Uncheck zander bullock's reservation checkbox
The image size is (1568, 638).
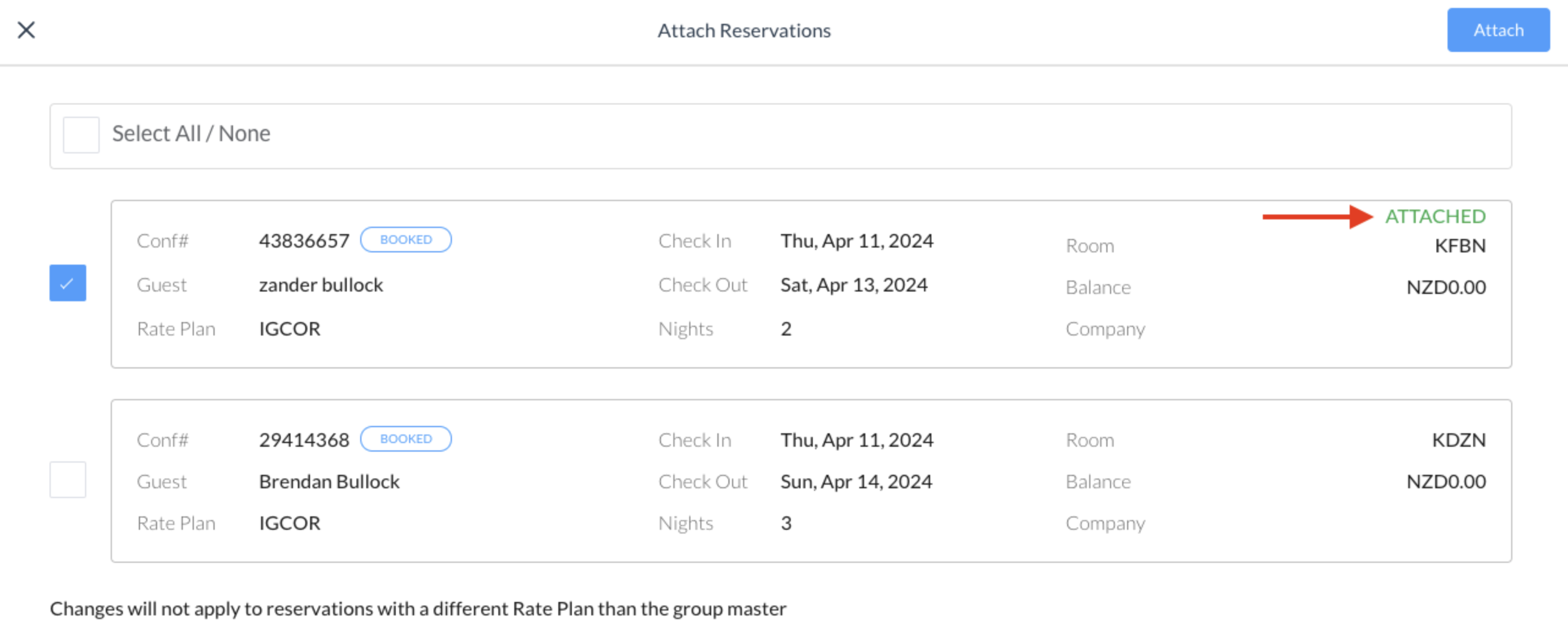point(67,283)
